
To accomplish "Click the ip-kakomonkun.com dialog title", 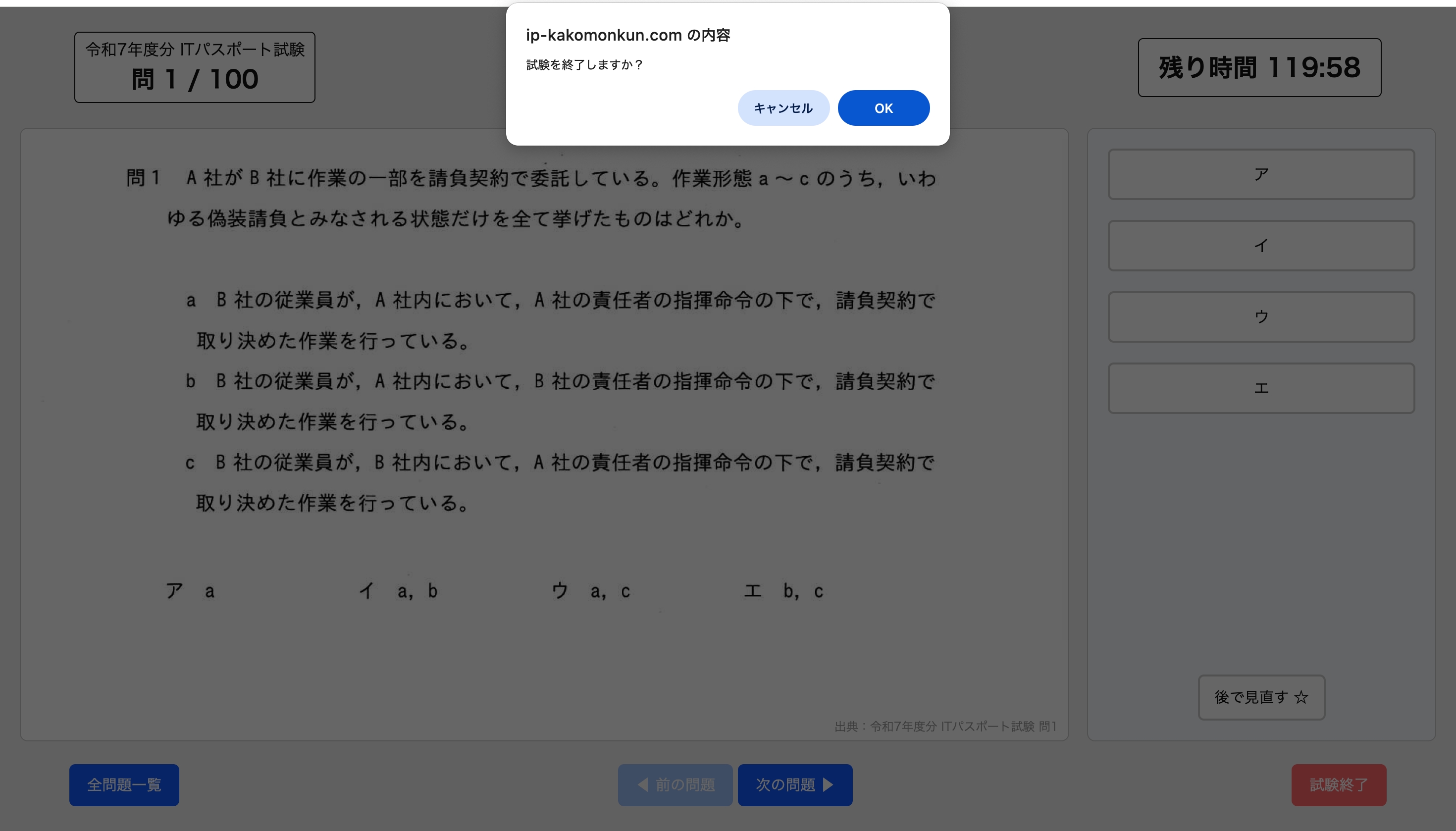I will click(628, 35).
